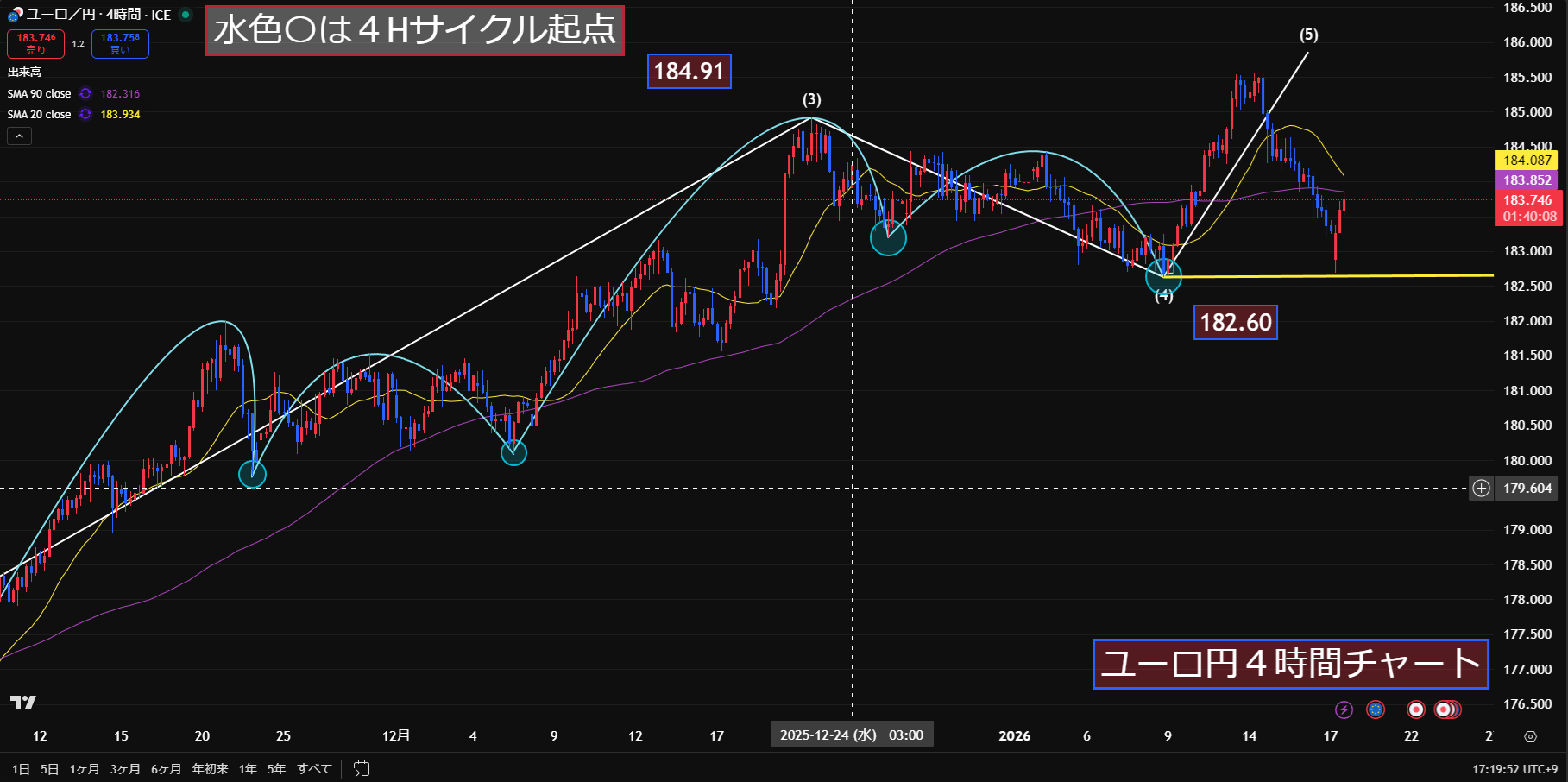This screenshot has height=782, width=1568.
Task: Click the 出来高 volume indicator label
Action: [x=24, y=72]
